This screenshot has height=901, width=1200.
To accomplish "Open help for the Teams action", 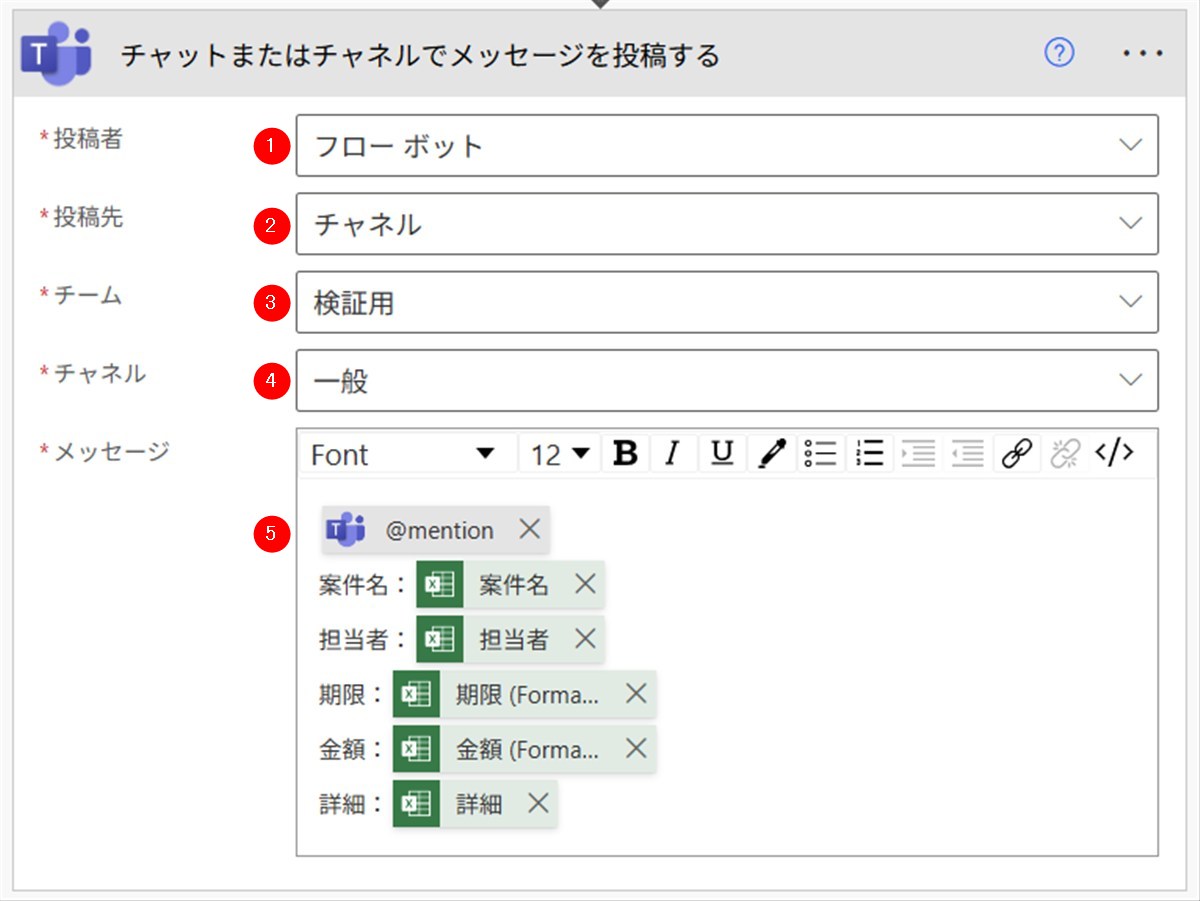I will 1059,53.
